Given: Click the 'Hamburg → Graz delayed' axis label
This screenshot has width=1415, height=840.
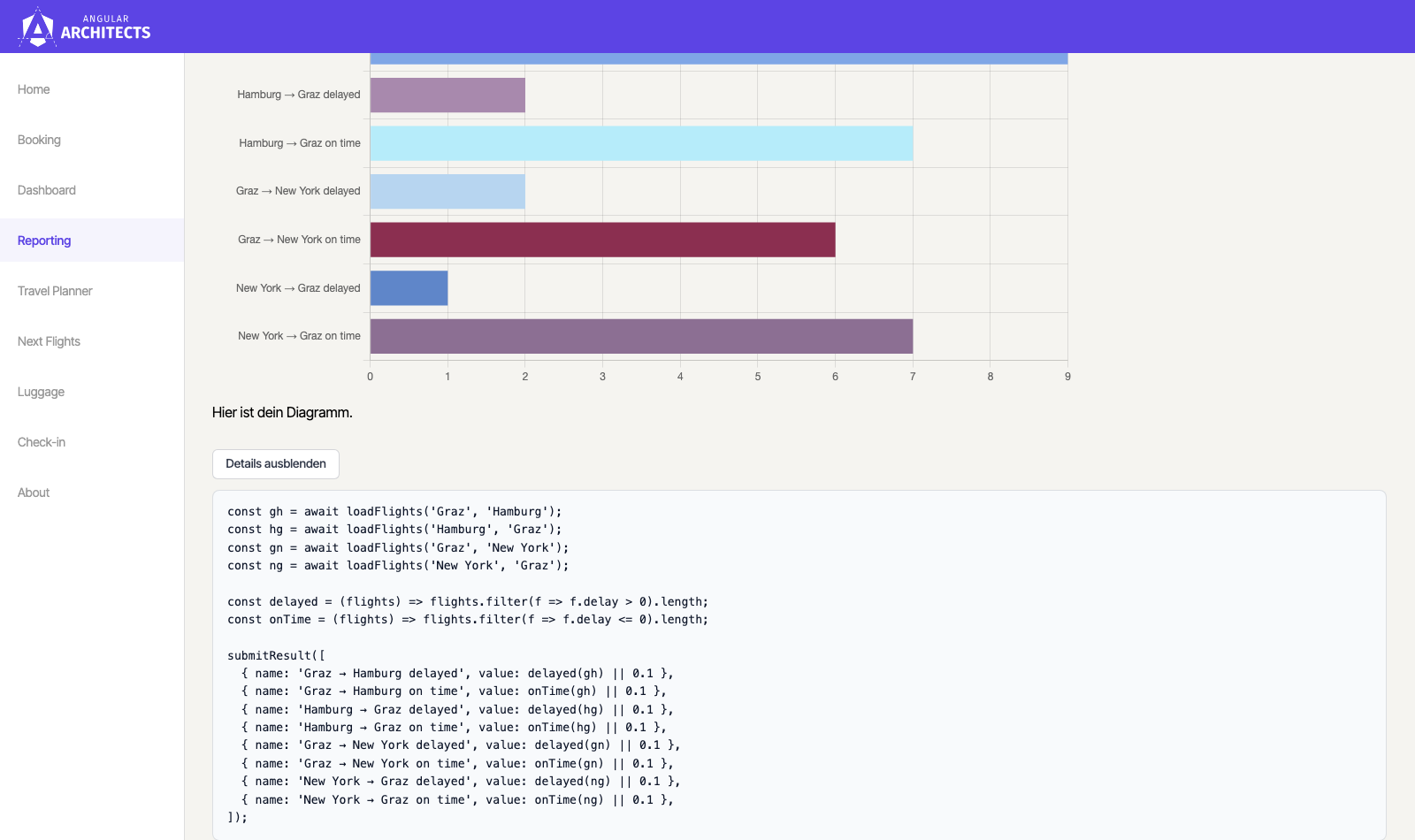Looking at the screenshot, I should click(299, 95).
